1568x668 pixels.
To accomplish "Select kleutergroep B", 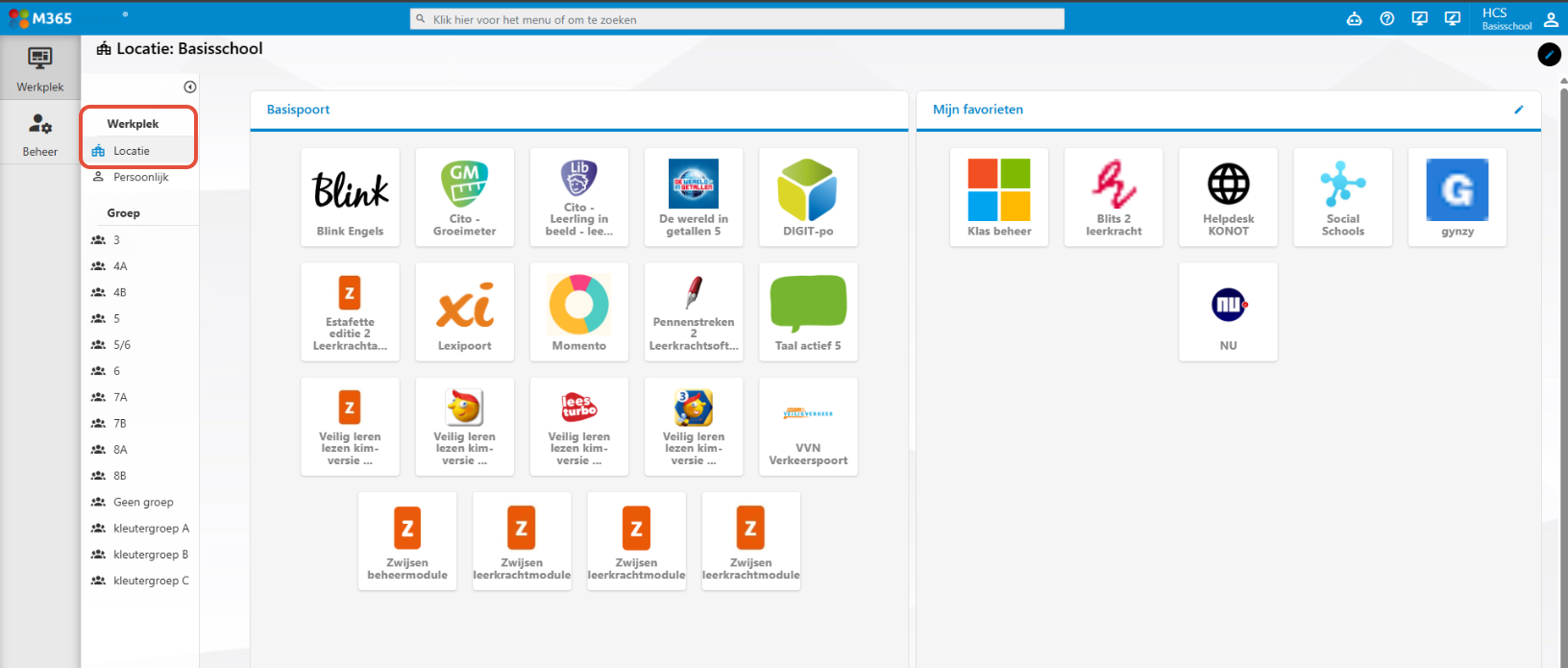I will click(140, 555).
